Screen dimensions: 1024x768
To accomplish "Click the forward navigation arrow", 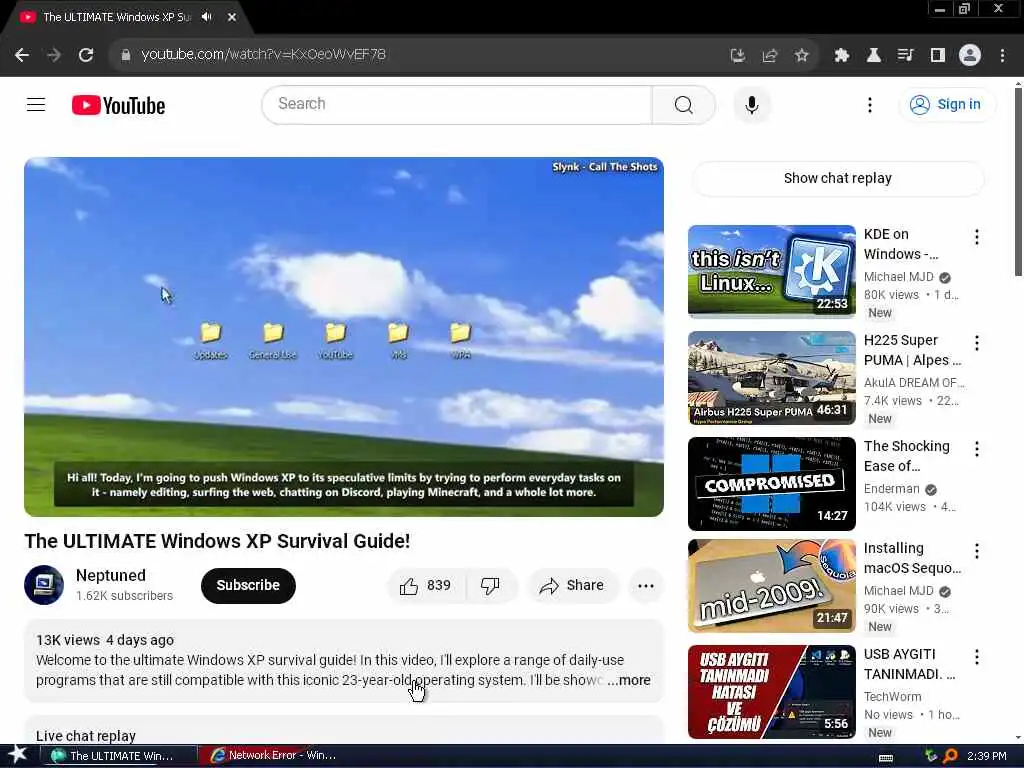I will tap(54, 56).
